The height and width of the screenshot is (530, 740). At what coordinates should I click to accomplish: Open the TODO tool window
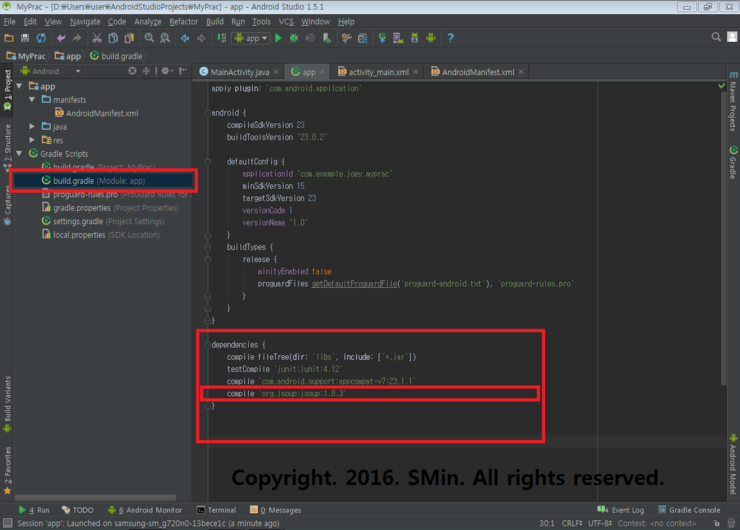click(78, 510)
